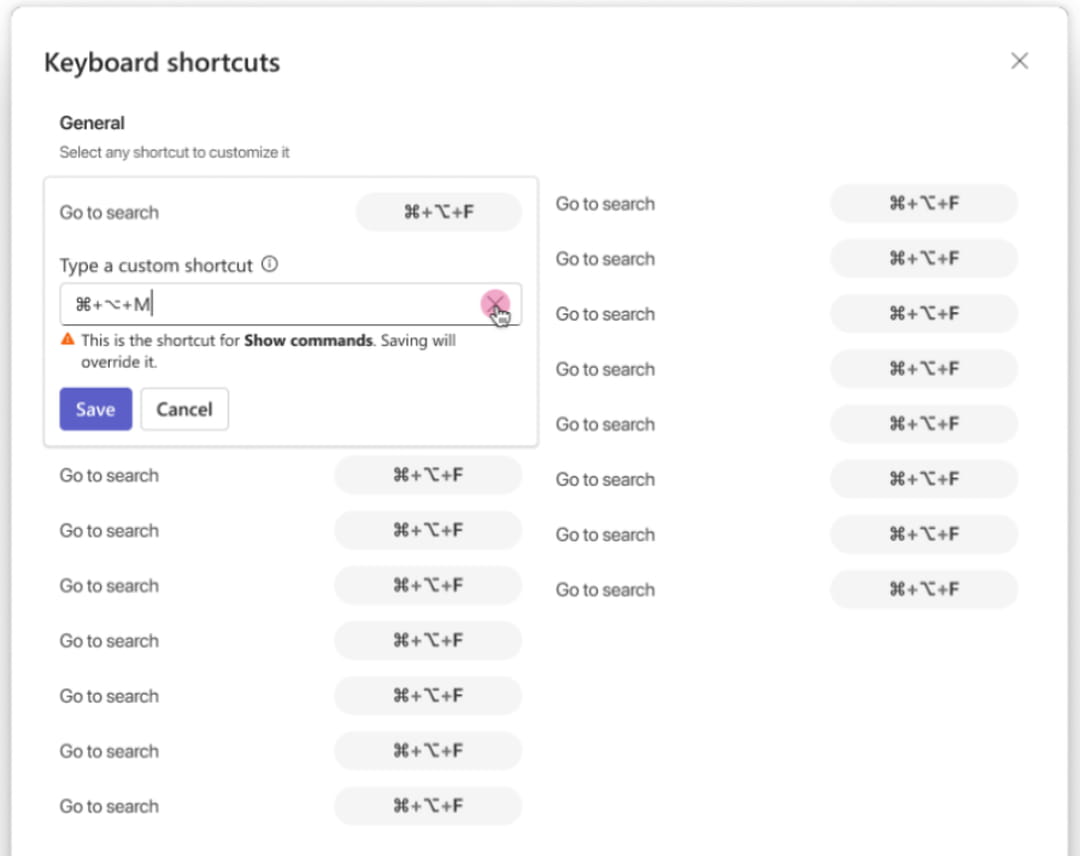Image resolution: width=1080 pixels, height=856 pixels.
Task: Select the first right-column shortcut pill
Action: pos(924,203)
